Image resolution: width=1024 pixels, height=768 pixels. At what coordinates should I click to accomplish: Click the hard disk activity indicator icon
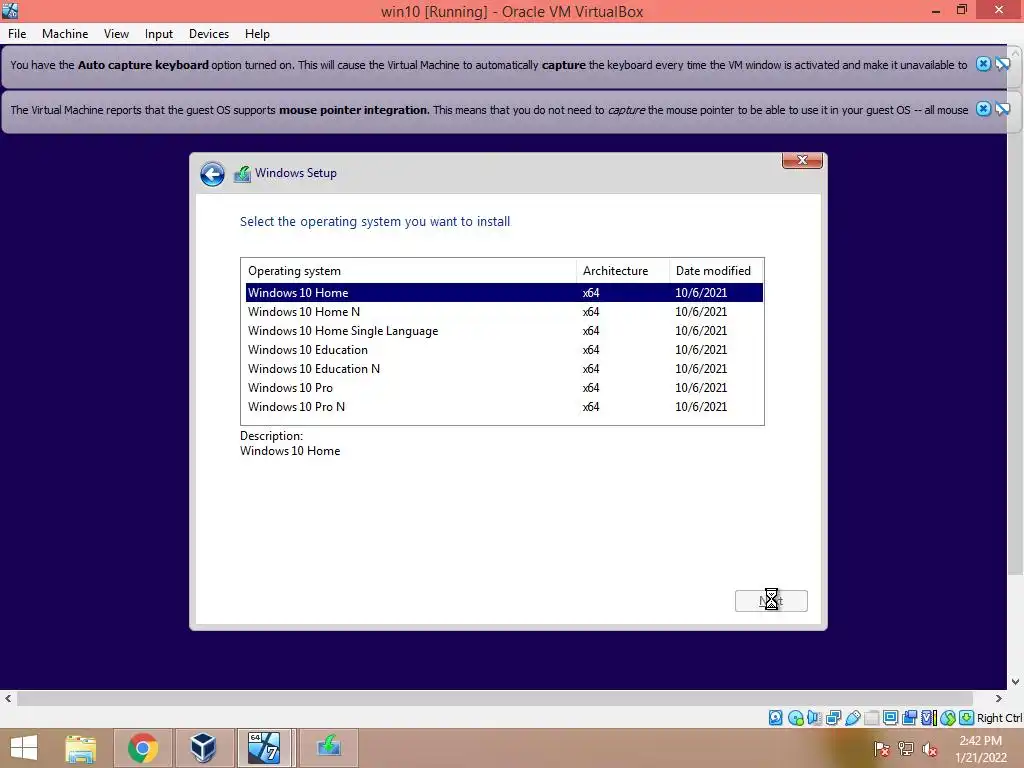coord(775,718)
